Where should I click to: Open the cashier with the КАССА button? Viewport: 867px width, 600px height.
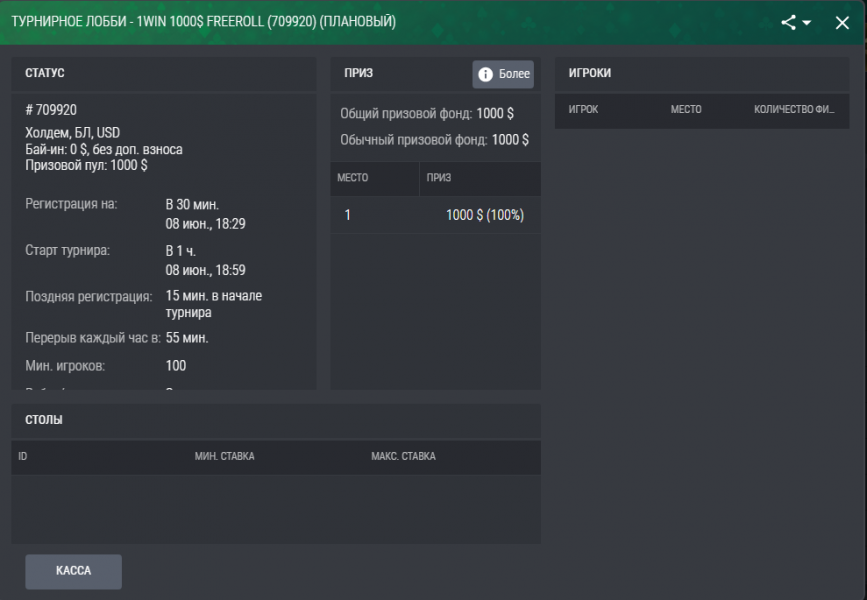click(x=73, y=571)
